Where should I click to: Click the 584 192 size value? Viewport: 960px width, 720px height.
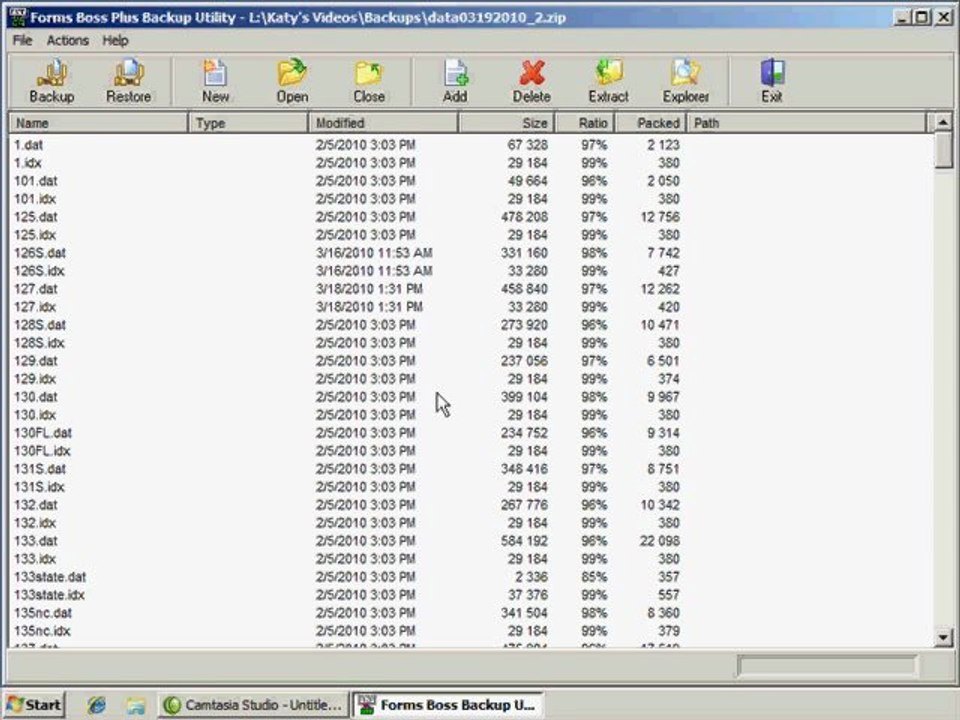pos(524,541)
